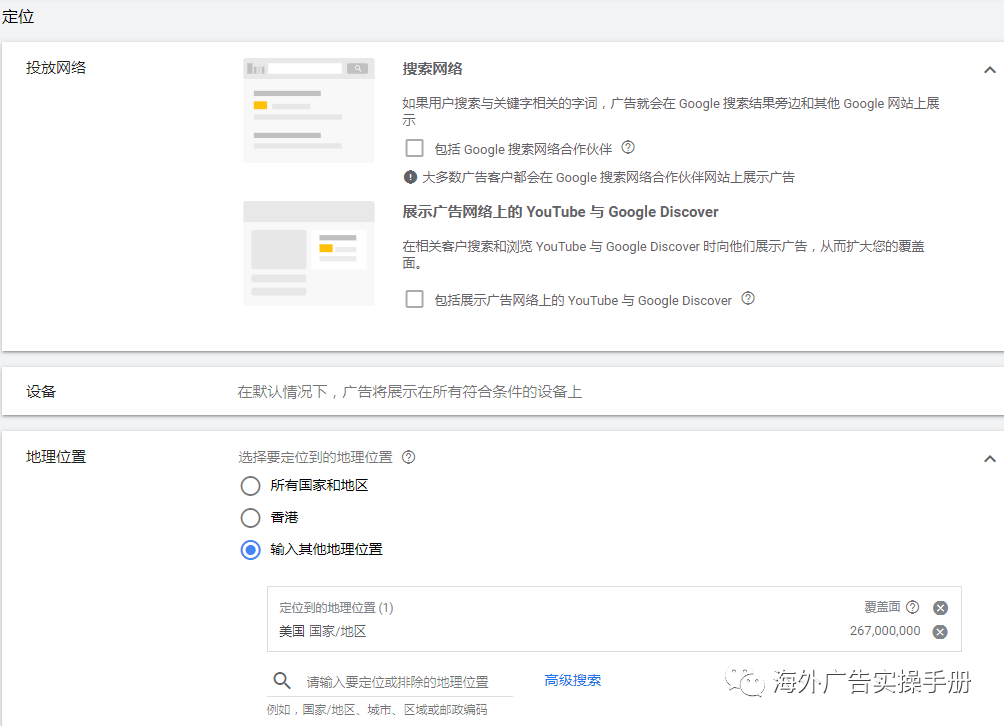The height and width of the screenshot is (726, 1004).
Task: Check 包括展示广告网络上的 YouTube 与 Google Discover
Action: click(414, 298)
